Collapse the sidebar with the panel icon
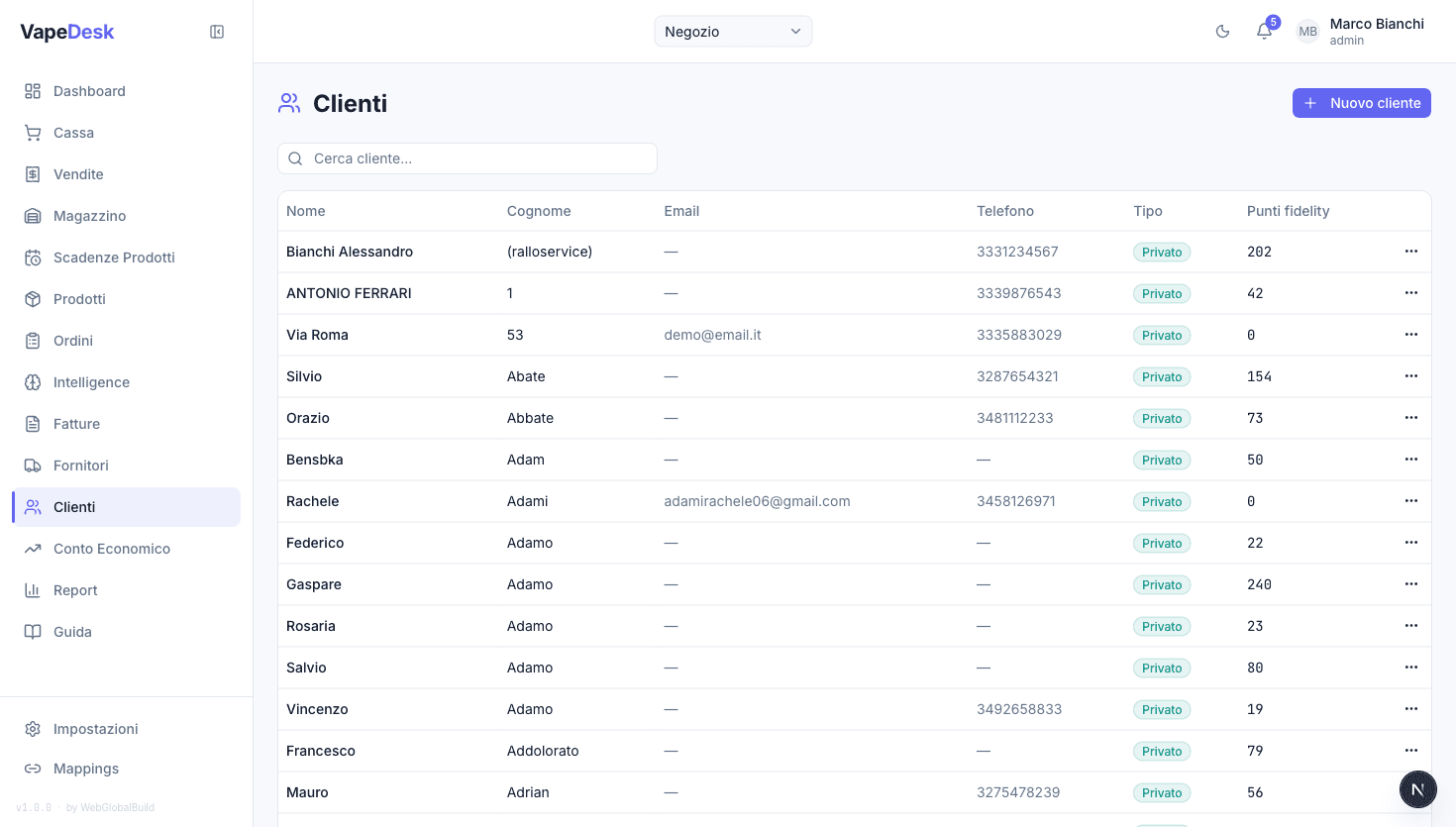The width and height of the screenshot is (1456, 827). pyautogui.click(x=216, y=31)
